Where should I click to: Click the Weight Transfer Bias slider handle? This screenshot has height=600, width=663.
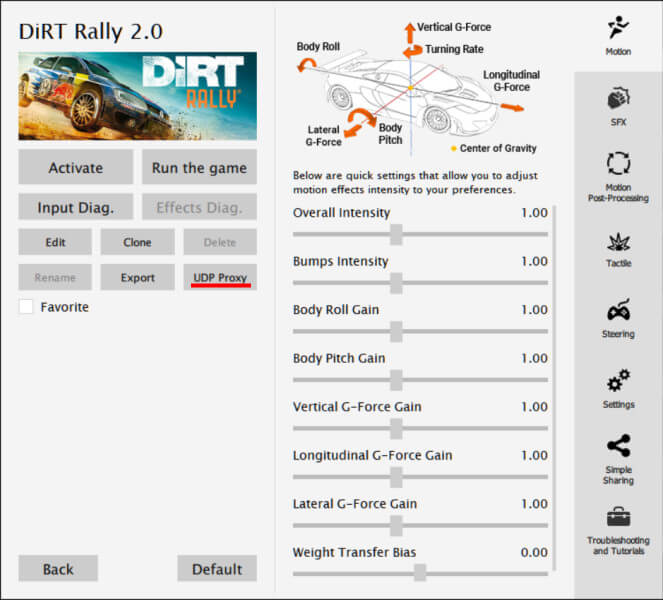(420, 573)
